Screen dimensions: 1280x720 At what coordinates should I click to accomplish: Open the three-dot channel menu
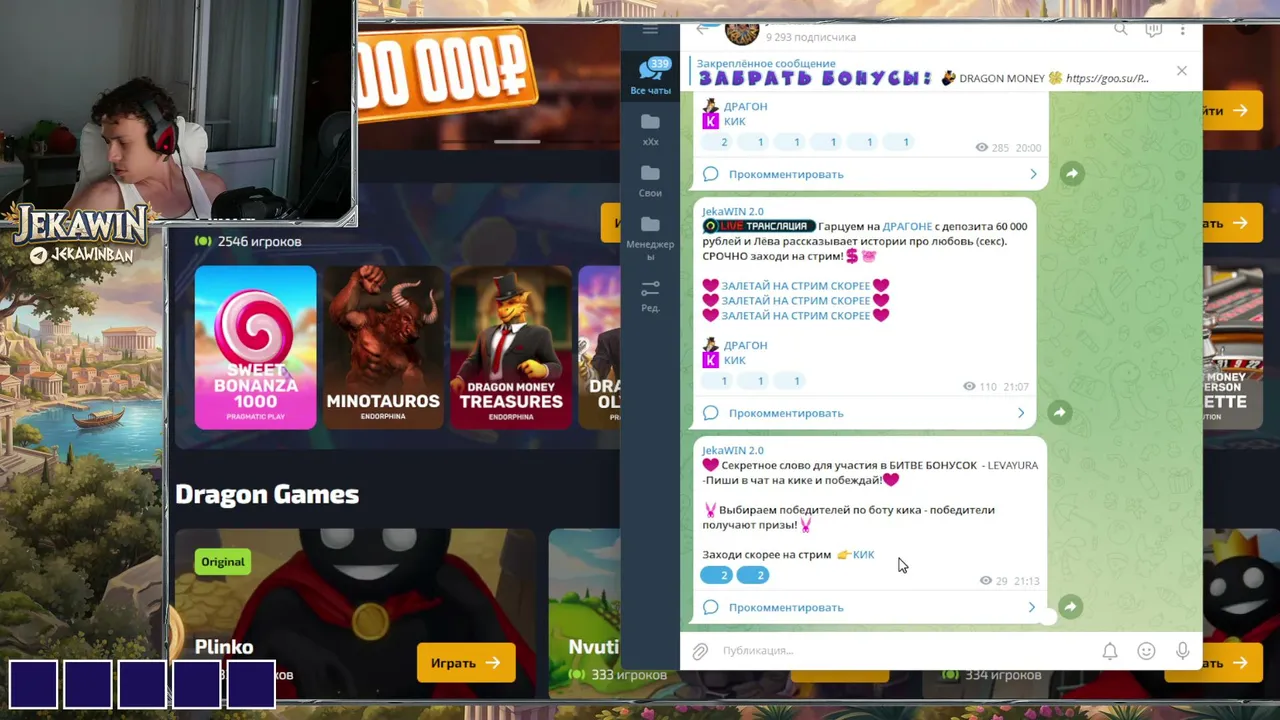1182,30
